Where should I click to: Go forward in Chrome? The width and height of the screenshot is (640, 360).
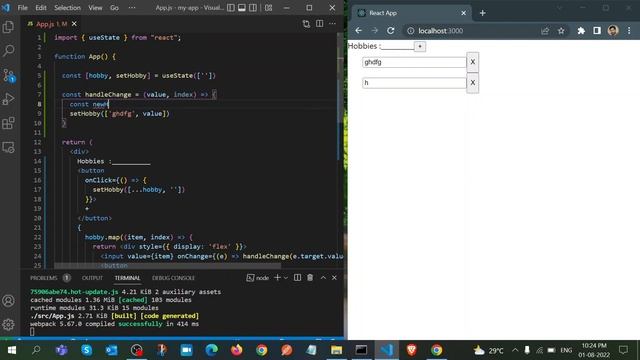pos(374,31)
